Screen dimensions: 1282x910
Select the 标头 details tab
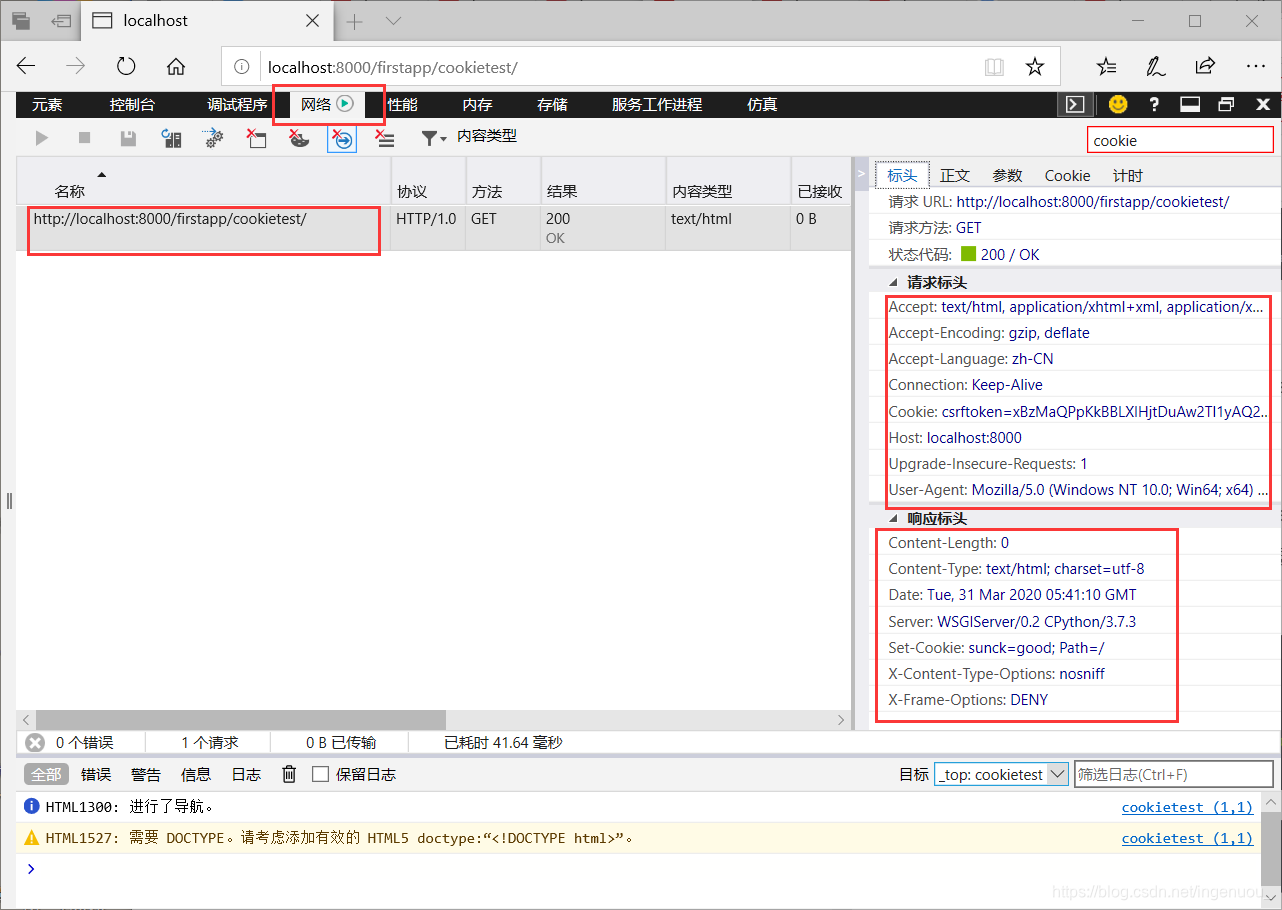coord(902,175)
